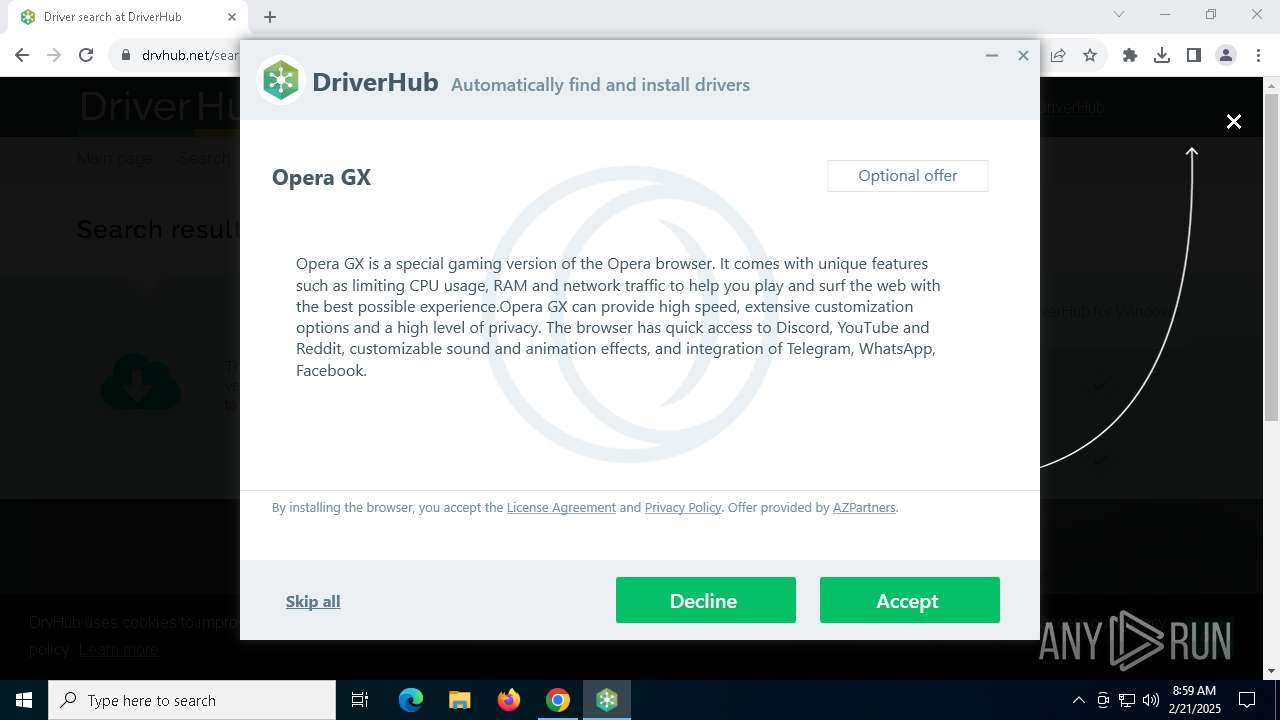This screenshot has height=720, width=1280.
Task: Bookmark this page with the star icon
Action: 1090,55
